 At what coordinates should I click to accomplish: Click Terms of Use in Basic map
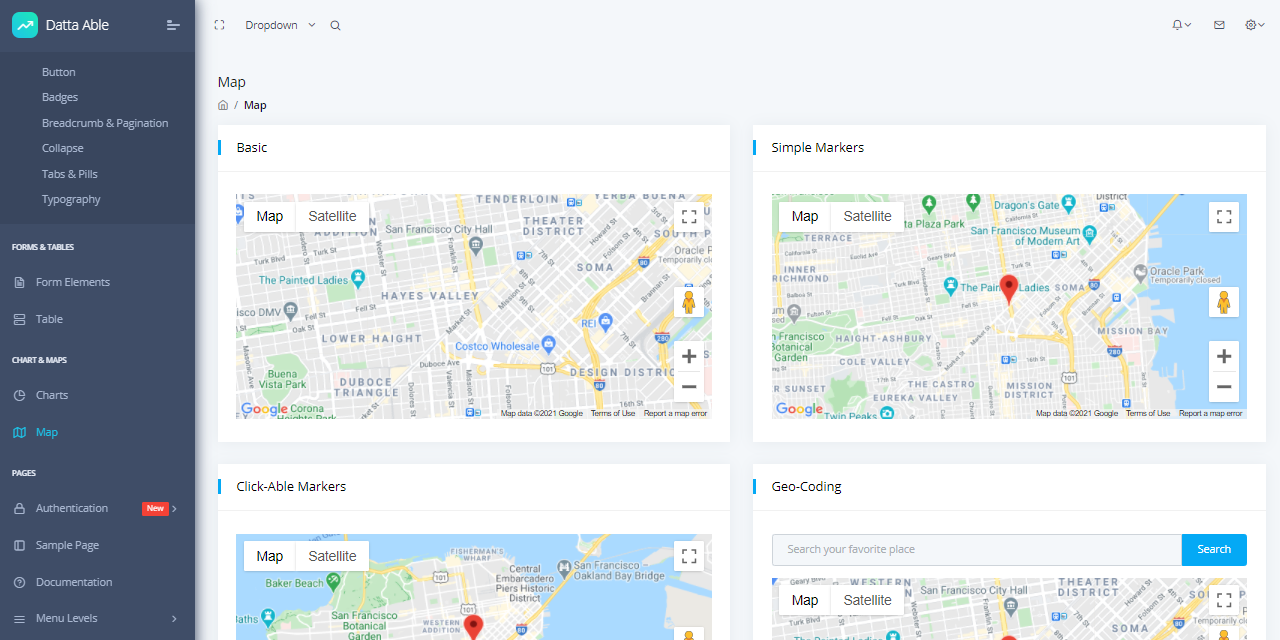[613, 413]
